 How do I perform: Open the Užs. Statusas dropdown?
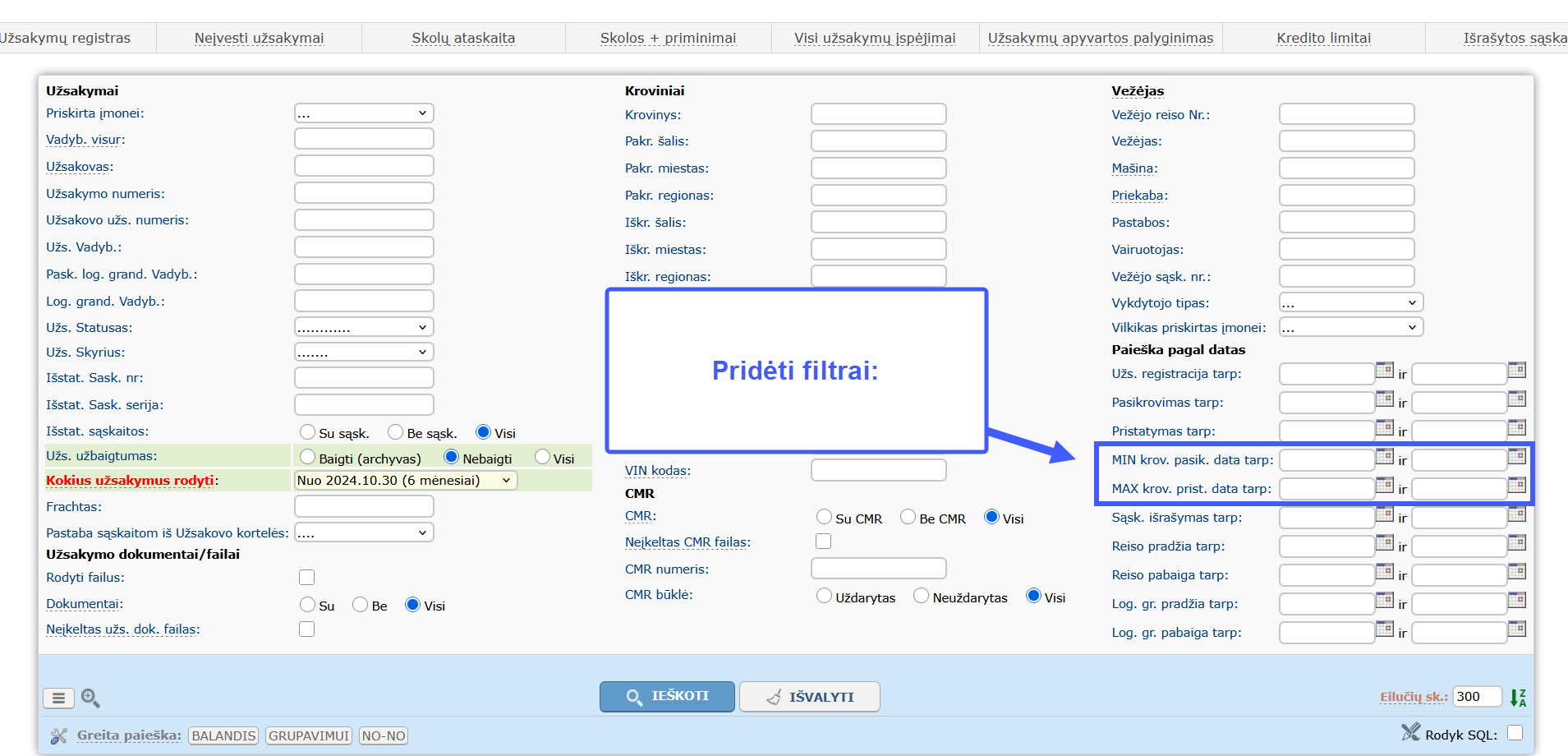[364, 327]
